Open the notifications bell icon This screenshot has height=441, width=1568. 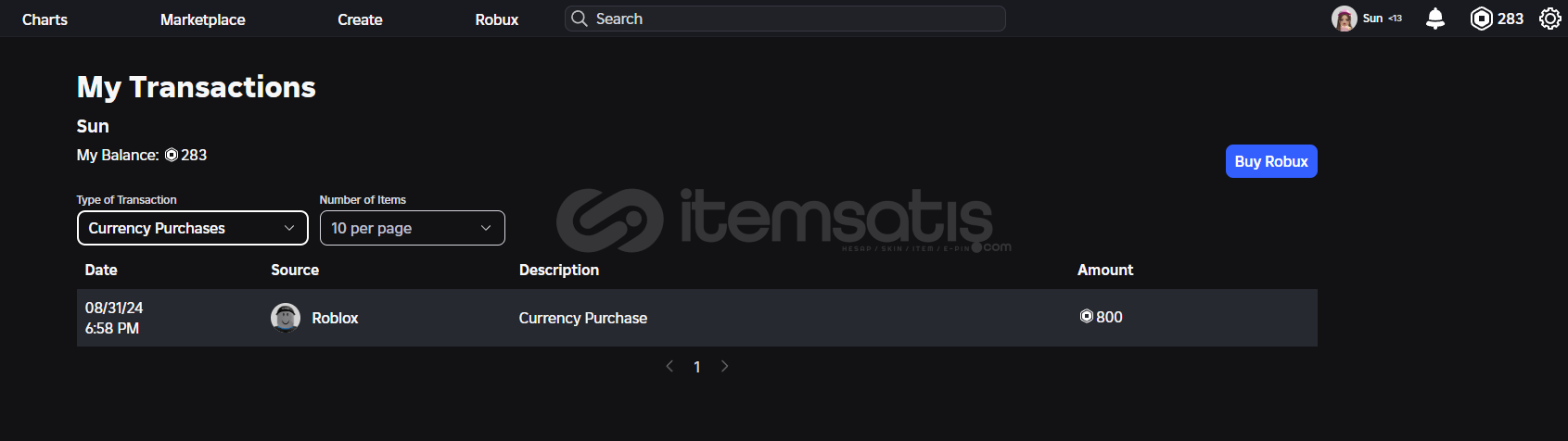coord(1434,19)
